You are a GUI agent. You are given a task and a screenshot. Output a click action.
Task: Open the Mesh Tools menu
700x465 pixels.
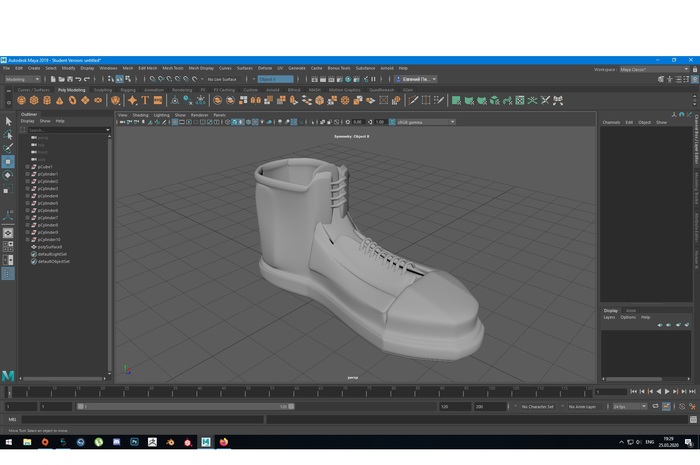click(172, 68)
